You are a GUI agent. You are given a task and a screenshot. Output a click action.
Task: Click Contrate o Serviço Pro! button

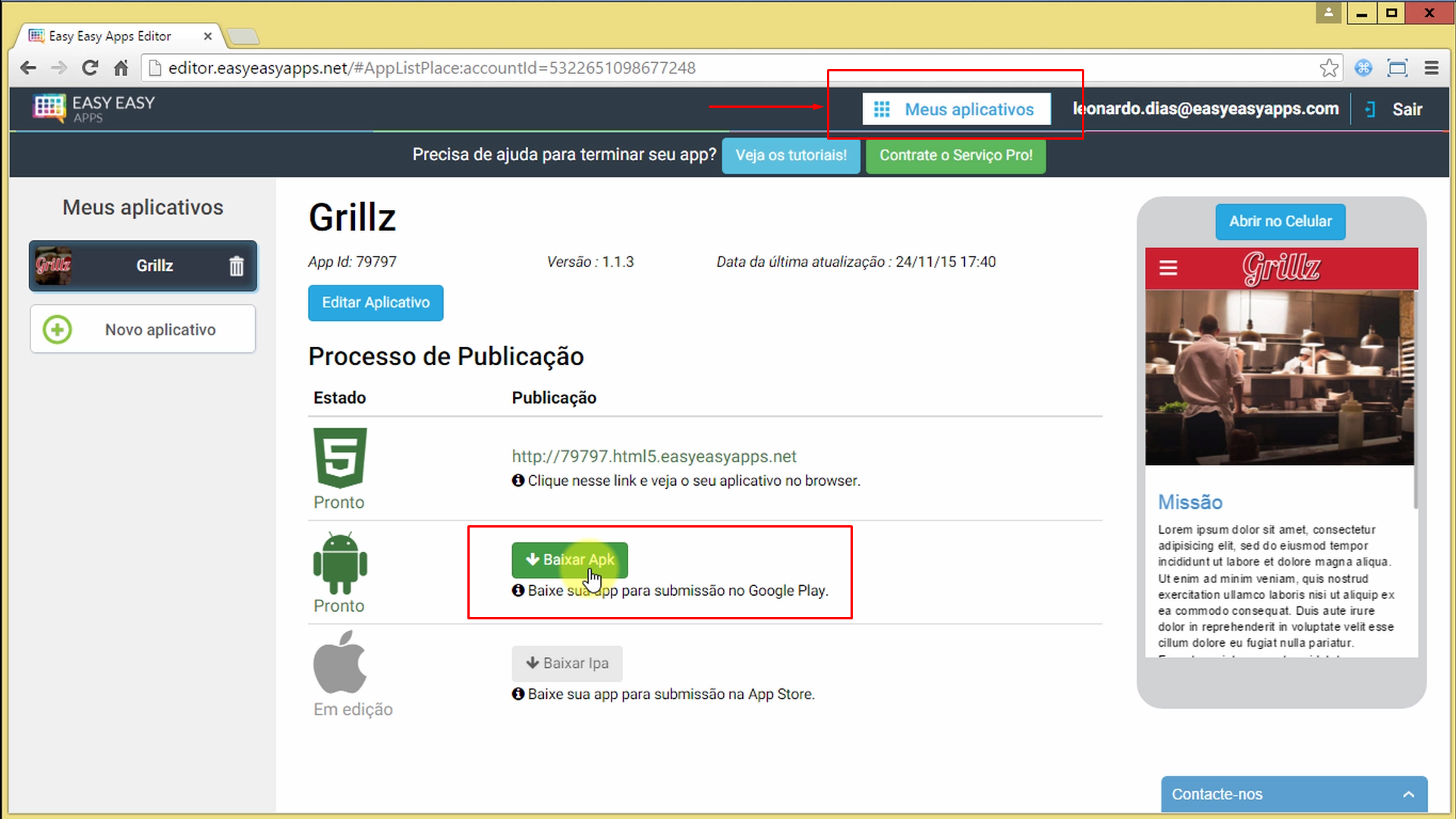coord(955,155)
